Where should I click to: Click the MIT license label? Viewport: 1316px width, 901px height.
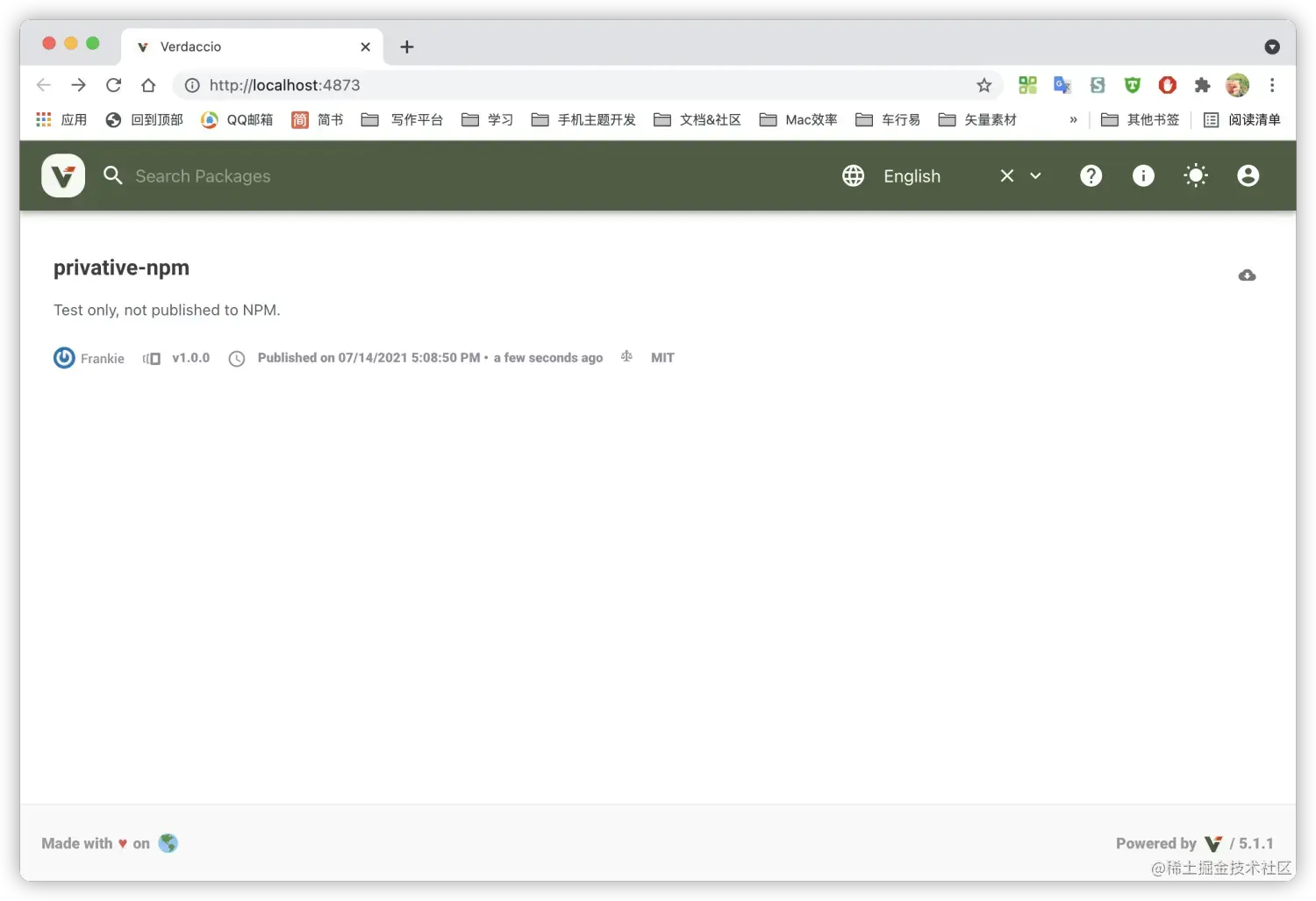pos(662,358)
